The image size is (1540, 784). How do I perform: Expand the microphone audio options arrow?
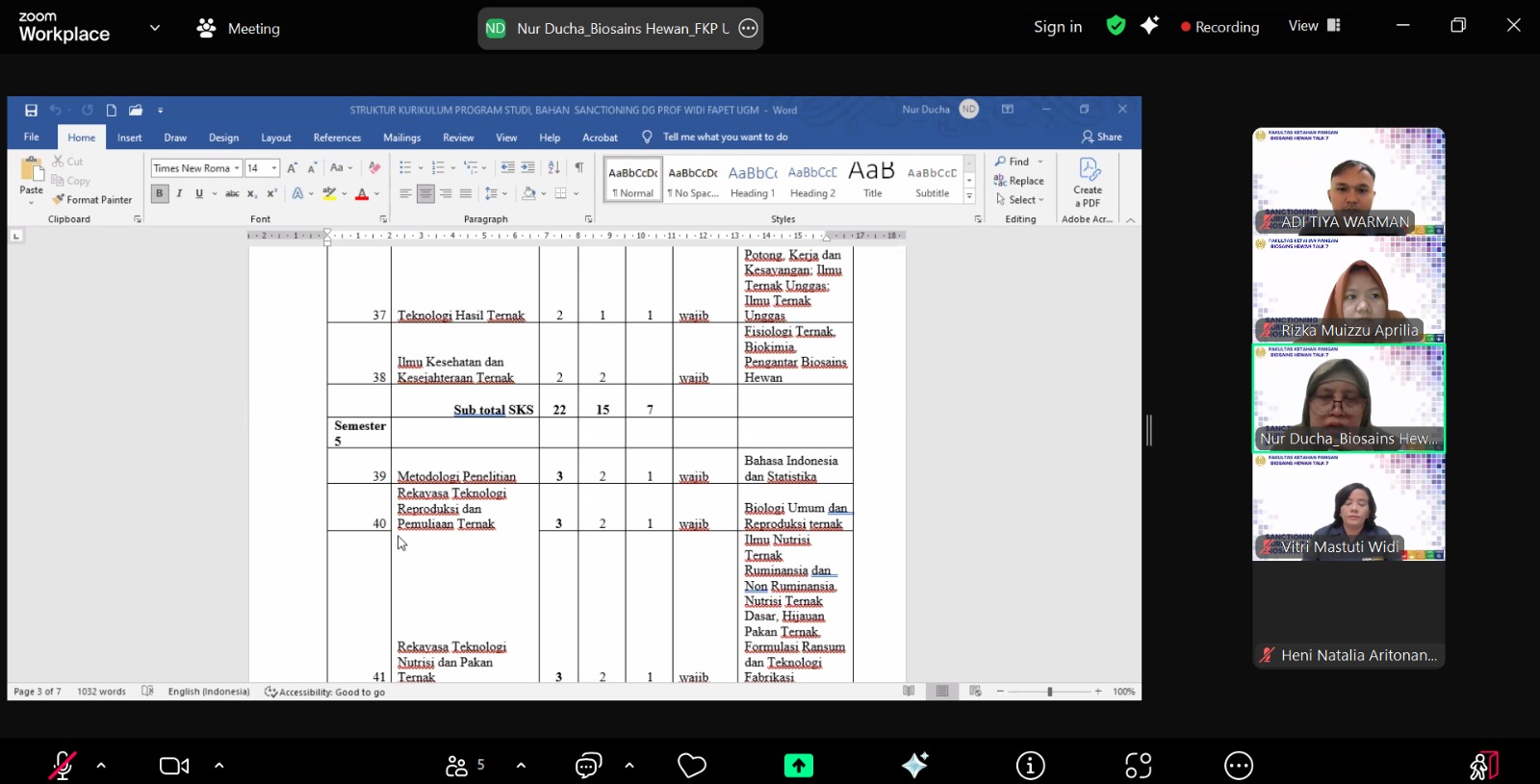101,766
